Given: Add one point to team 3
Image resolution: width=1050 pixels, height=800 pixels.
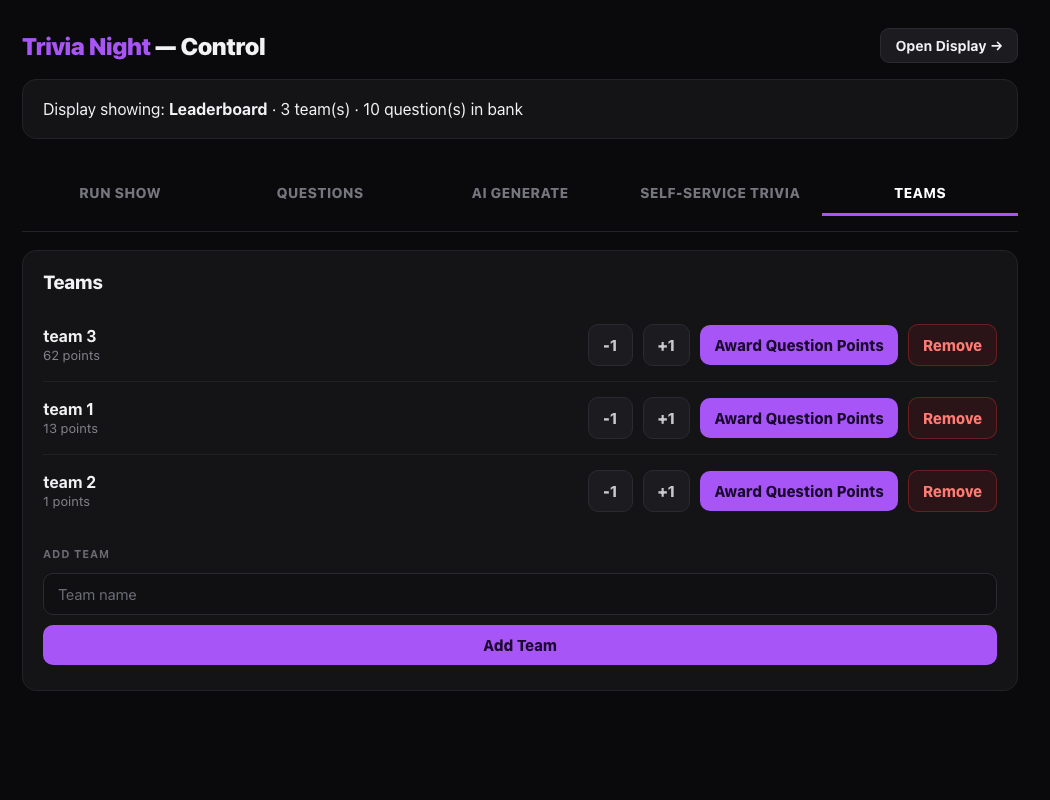Looking at the screenshot, I should (666, 345).
